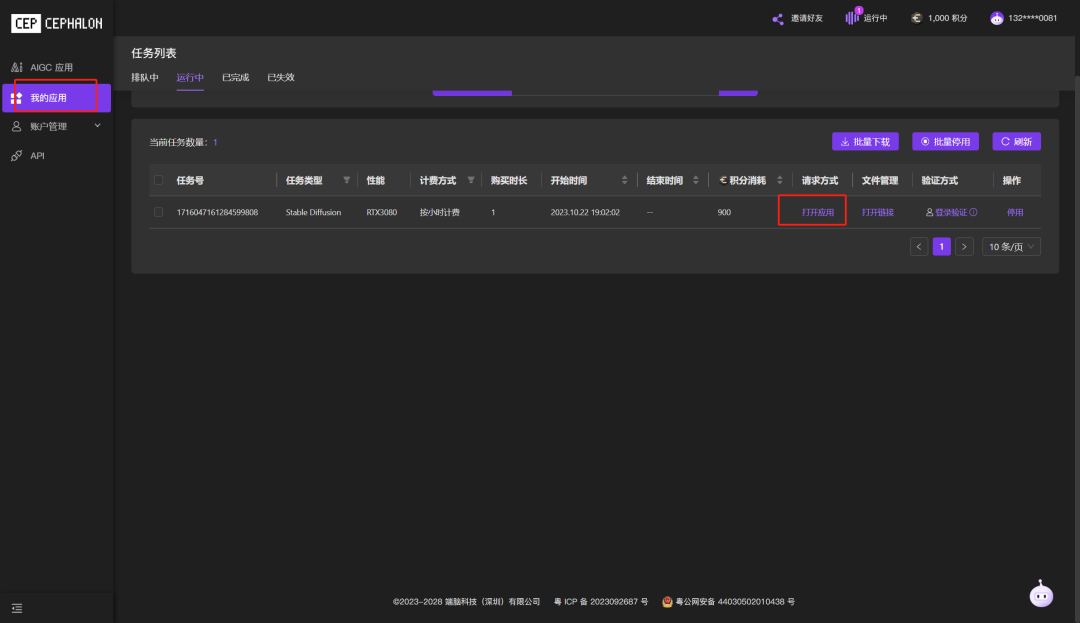1080x623 pixels.
Task: Switch to the 已完成 tab
Action: coord(235,78)
